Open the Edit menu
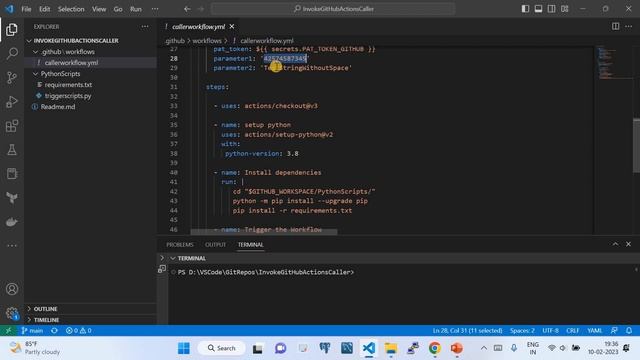This screenshot has width=640, height=360. tap(44, 9)
